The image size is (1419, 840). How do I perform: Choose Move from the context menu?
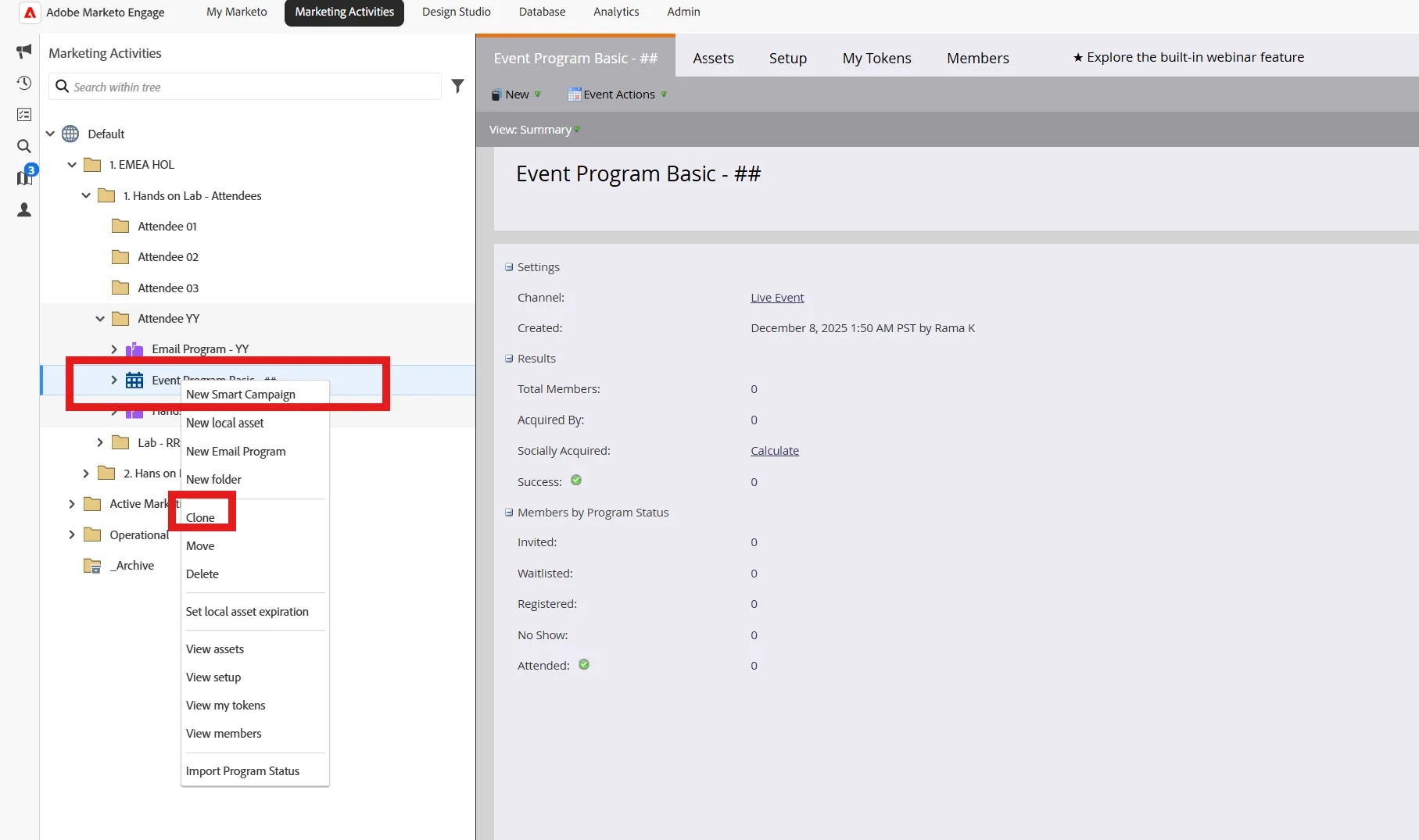point(200,545)
